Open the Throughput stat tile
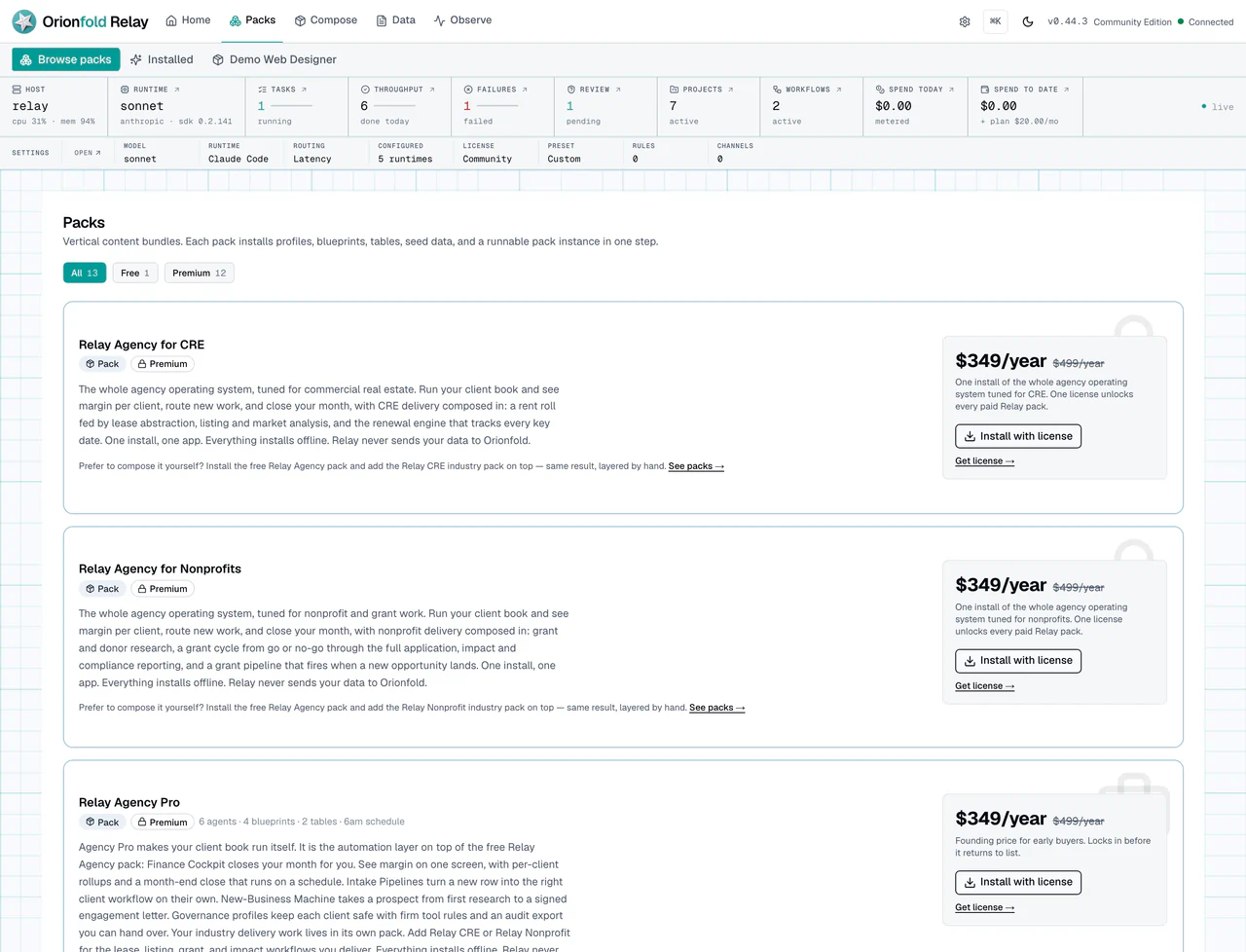Image resolution: width=1246 pixels, height=952 pixels. pyautogui.click(x=399, y=105)
